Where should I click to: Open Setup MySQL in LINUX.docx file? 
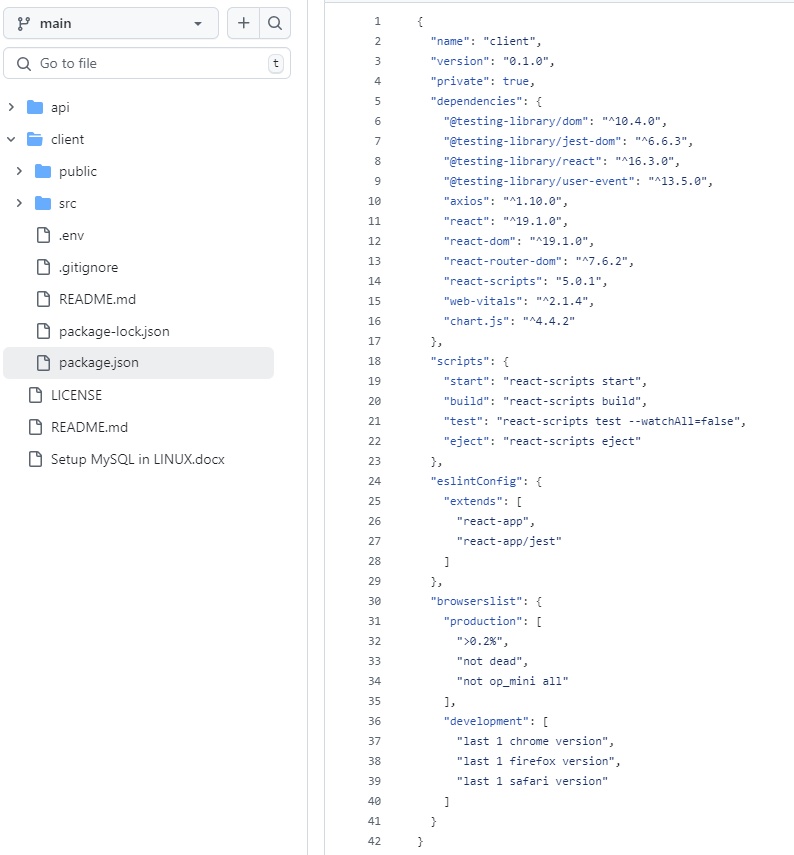pos(138,459)
